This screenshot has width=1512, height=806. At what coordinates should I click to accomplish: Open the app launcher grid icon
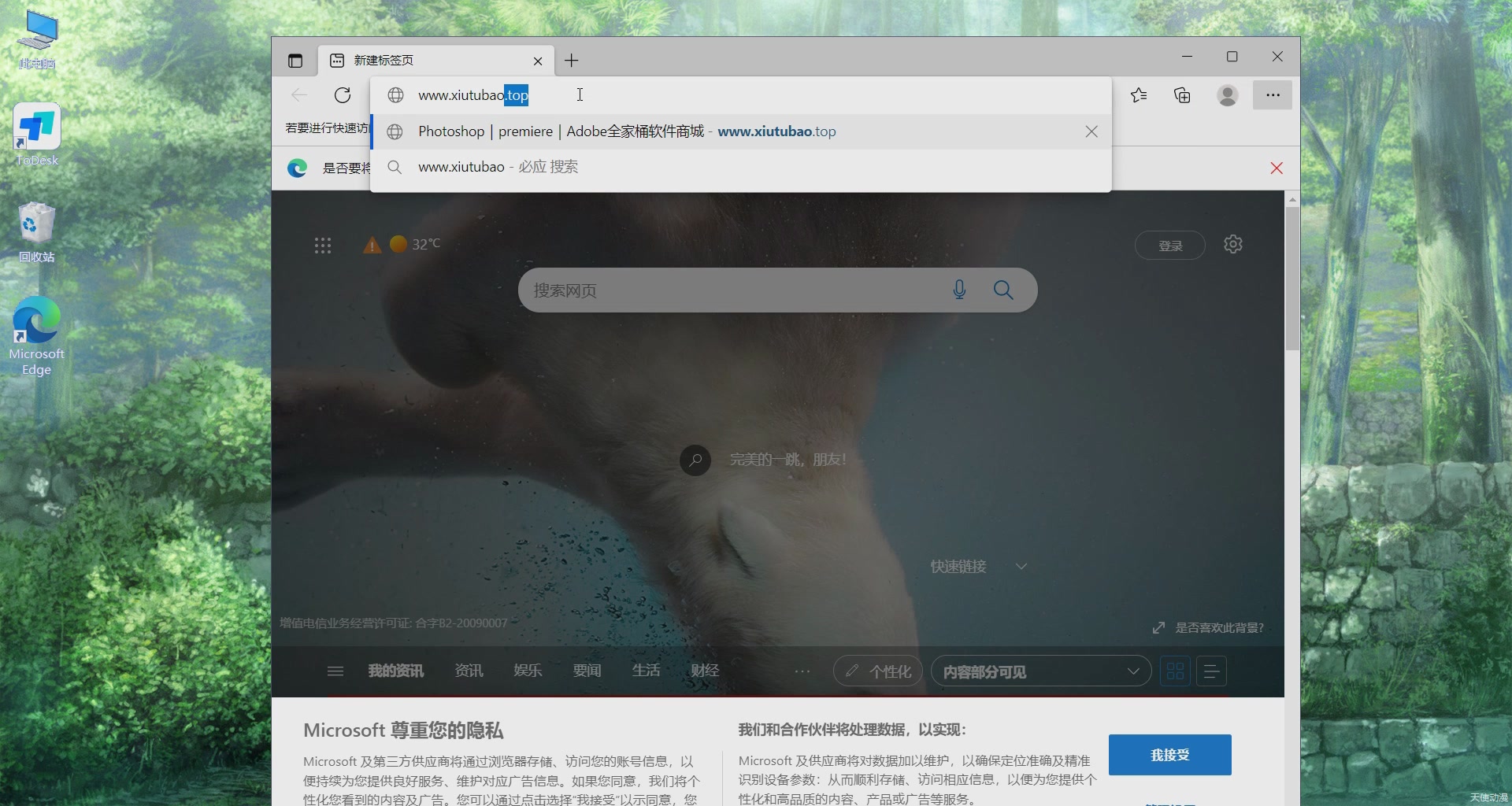click(323, 246)
